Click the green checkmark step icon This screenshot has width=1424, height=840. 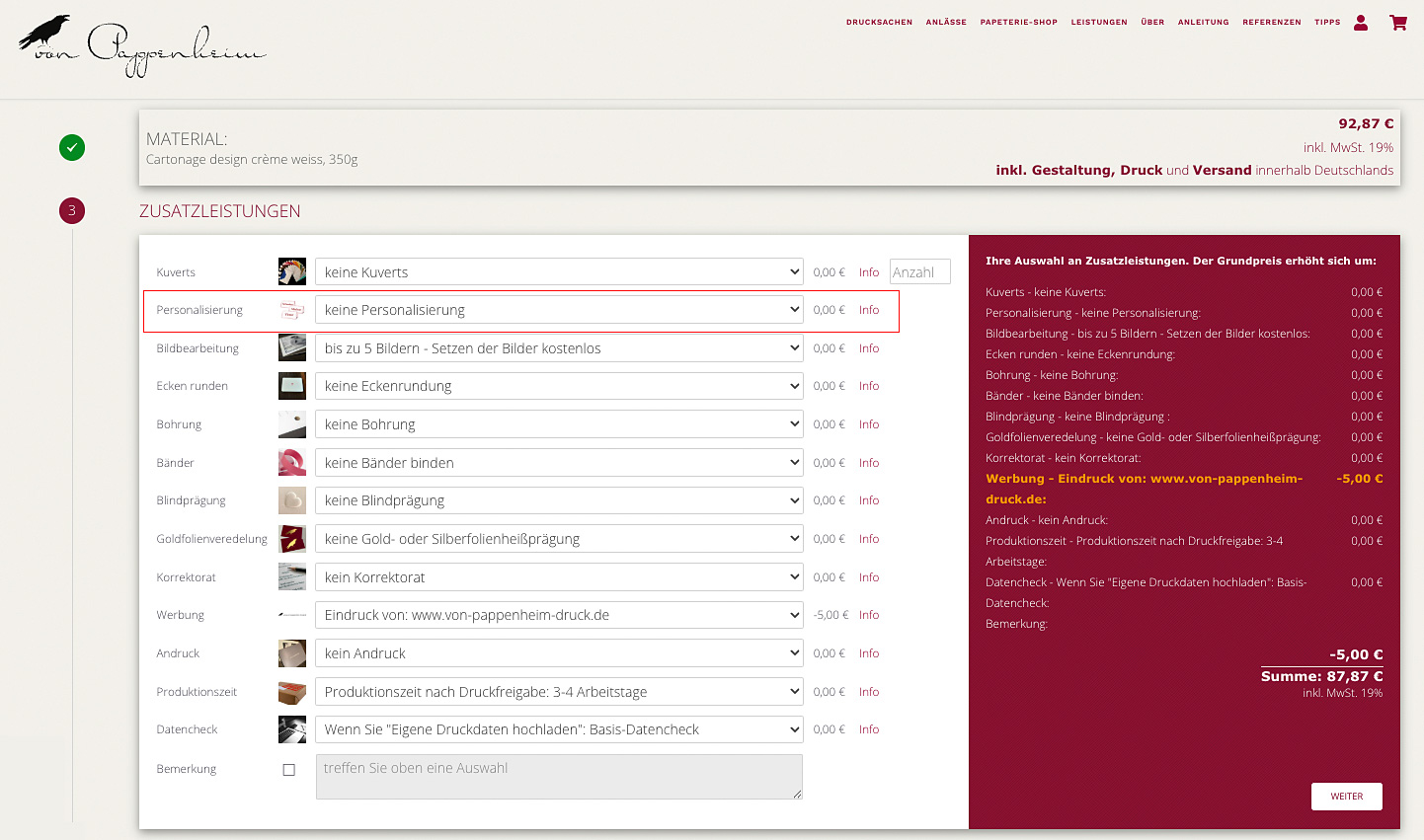(72, 148)
